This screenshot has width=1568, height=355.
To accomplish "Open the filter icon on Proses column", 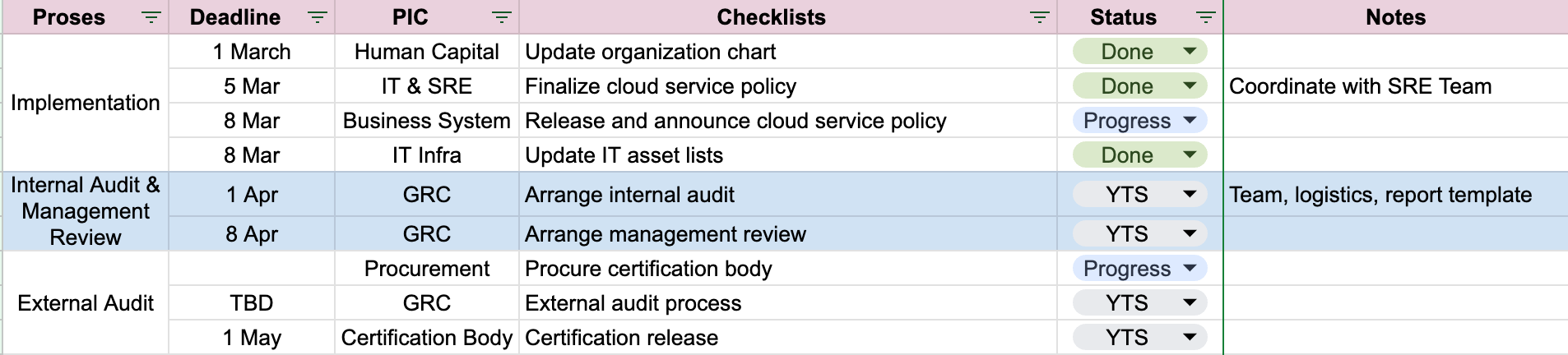I will pyautogui.click(x=151, y=17).
